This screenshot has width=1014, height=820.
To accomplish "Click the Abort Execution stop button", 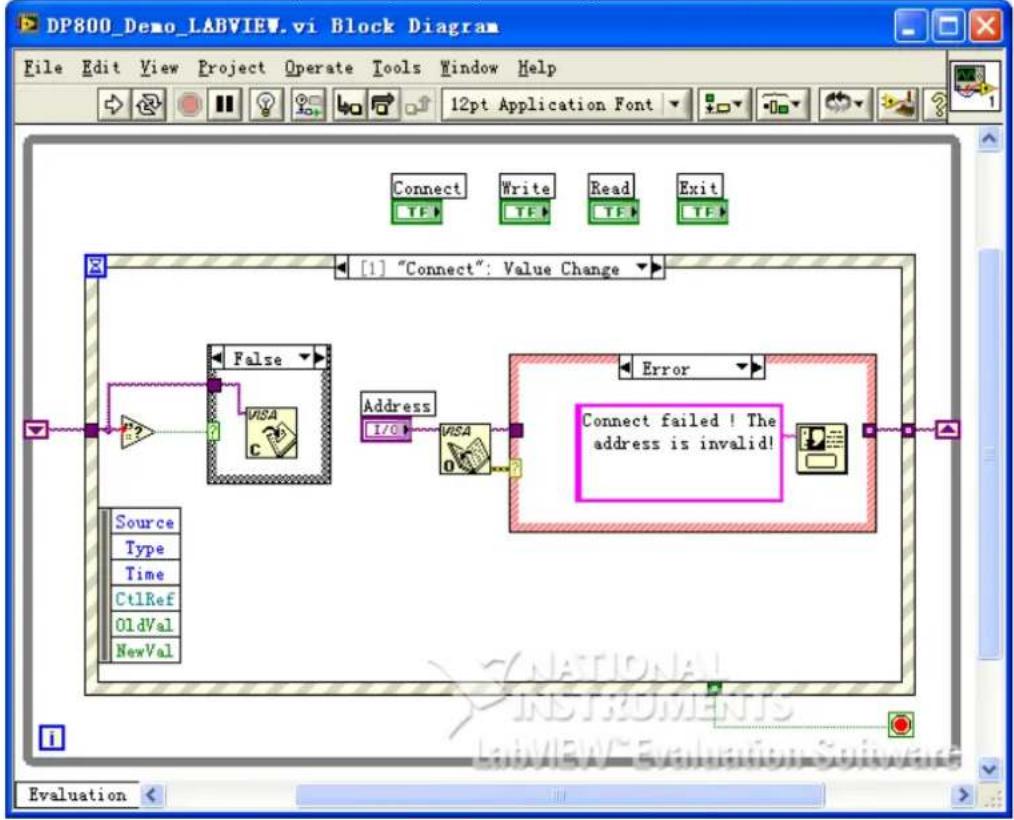I will [189, 104].
